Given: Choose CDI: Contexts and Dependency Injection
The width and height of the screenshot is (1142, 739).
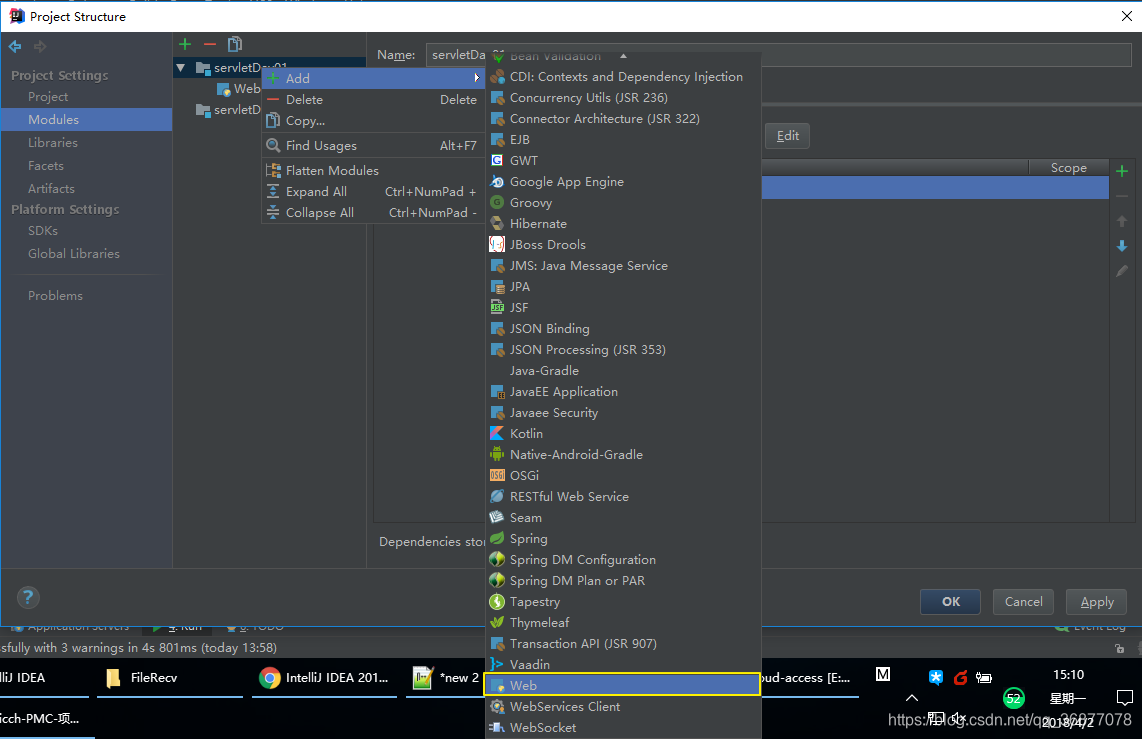Looking at the screenshot, I should (623, 76).
